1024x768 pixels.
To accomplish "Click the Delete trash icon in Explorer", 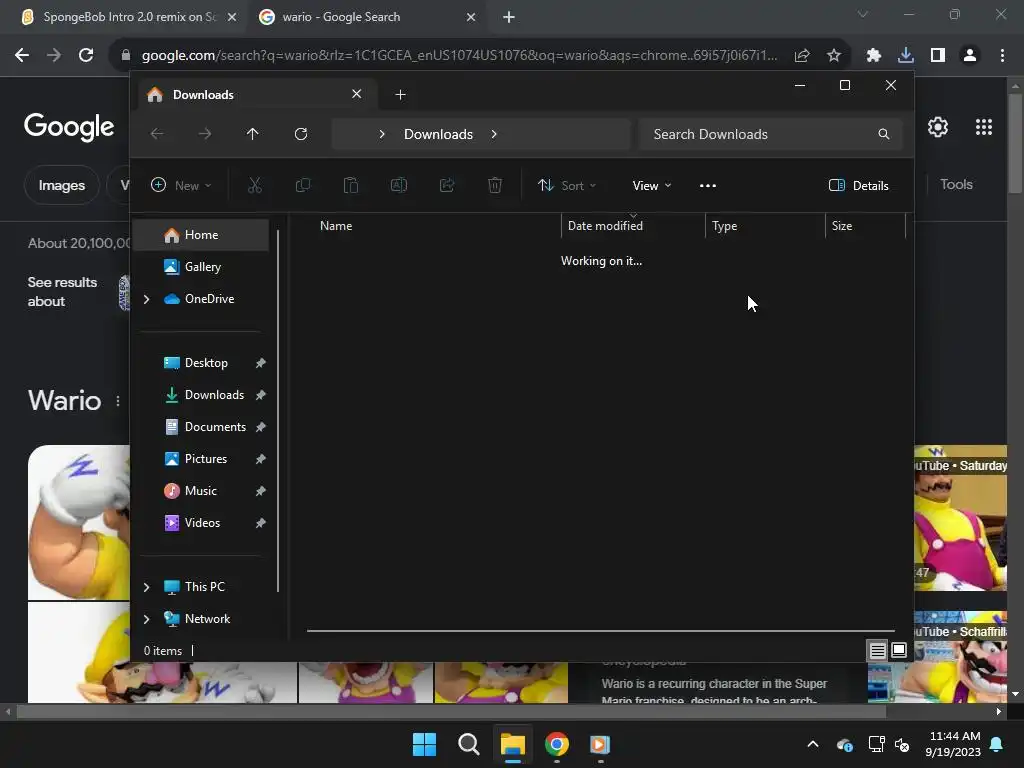I will pyautogui.click(x=495, y=185).
